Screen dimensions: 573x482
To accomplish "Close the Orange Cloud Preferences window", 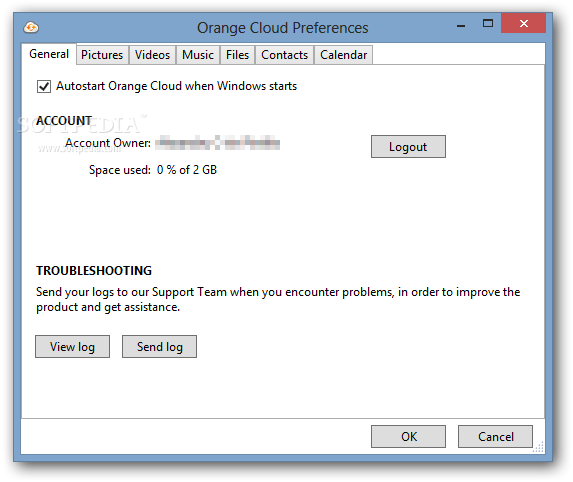I will coord(524,23).
